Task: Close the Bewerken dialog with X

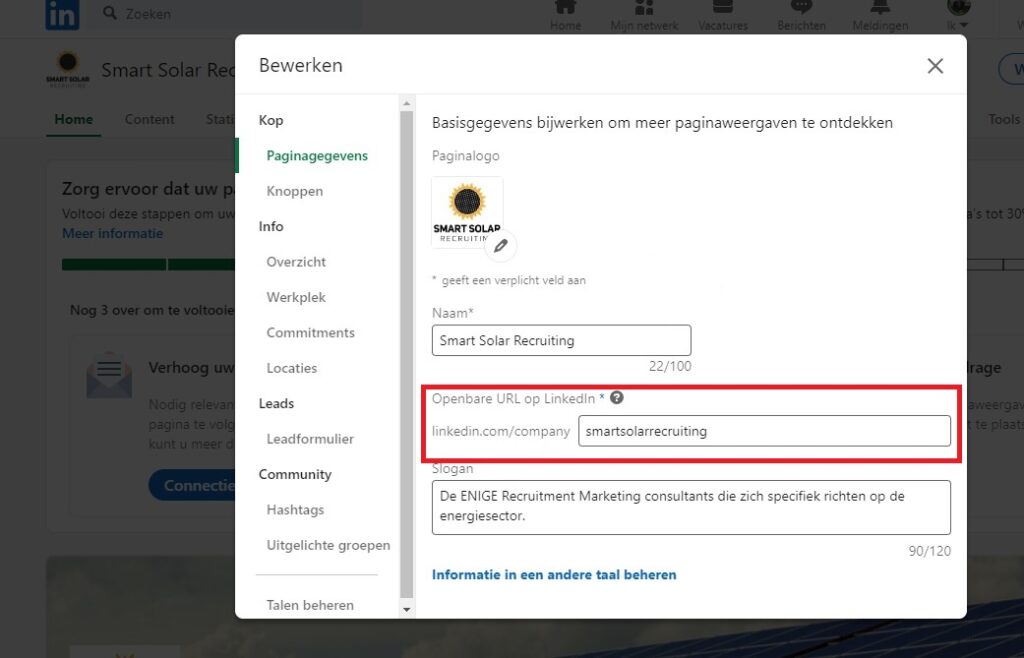Action: (935, 66)
